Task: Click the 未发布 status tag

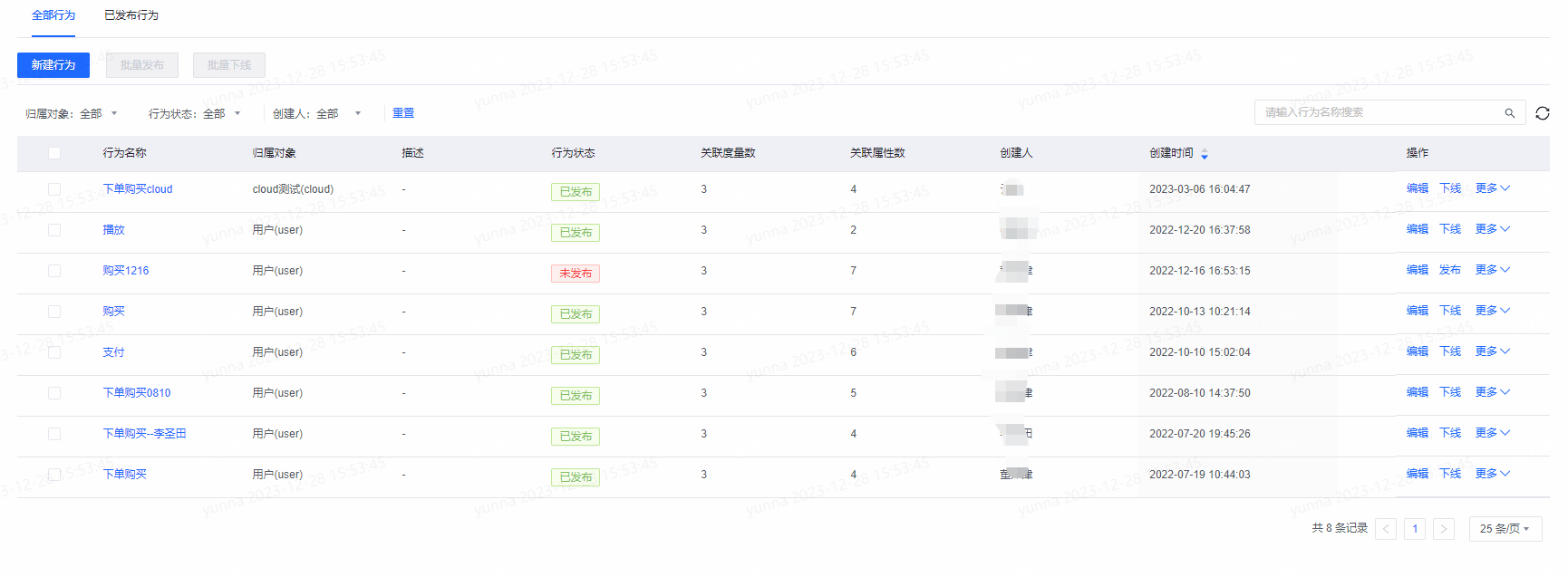Action: 576,274
